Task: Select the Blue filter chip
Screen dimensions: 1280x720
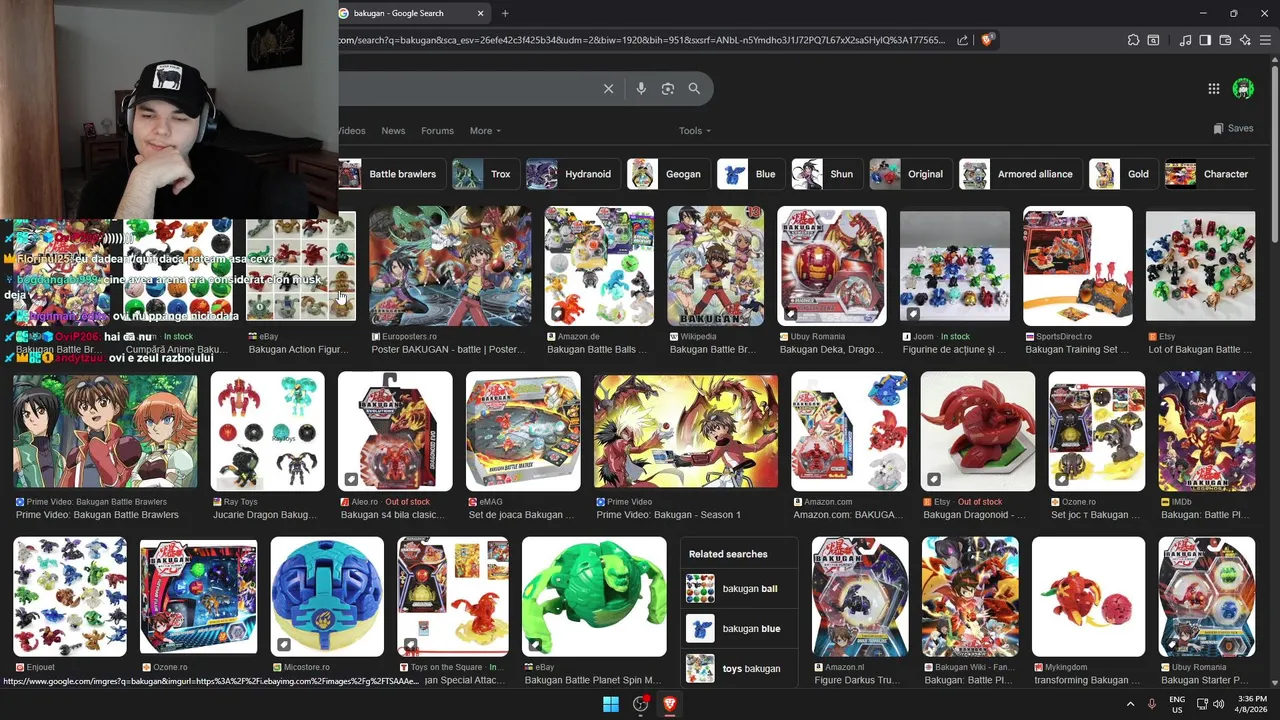Action: 750,174
